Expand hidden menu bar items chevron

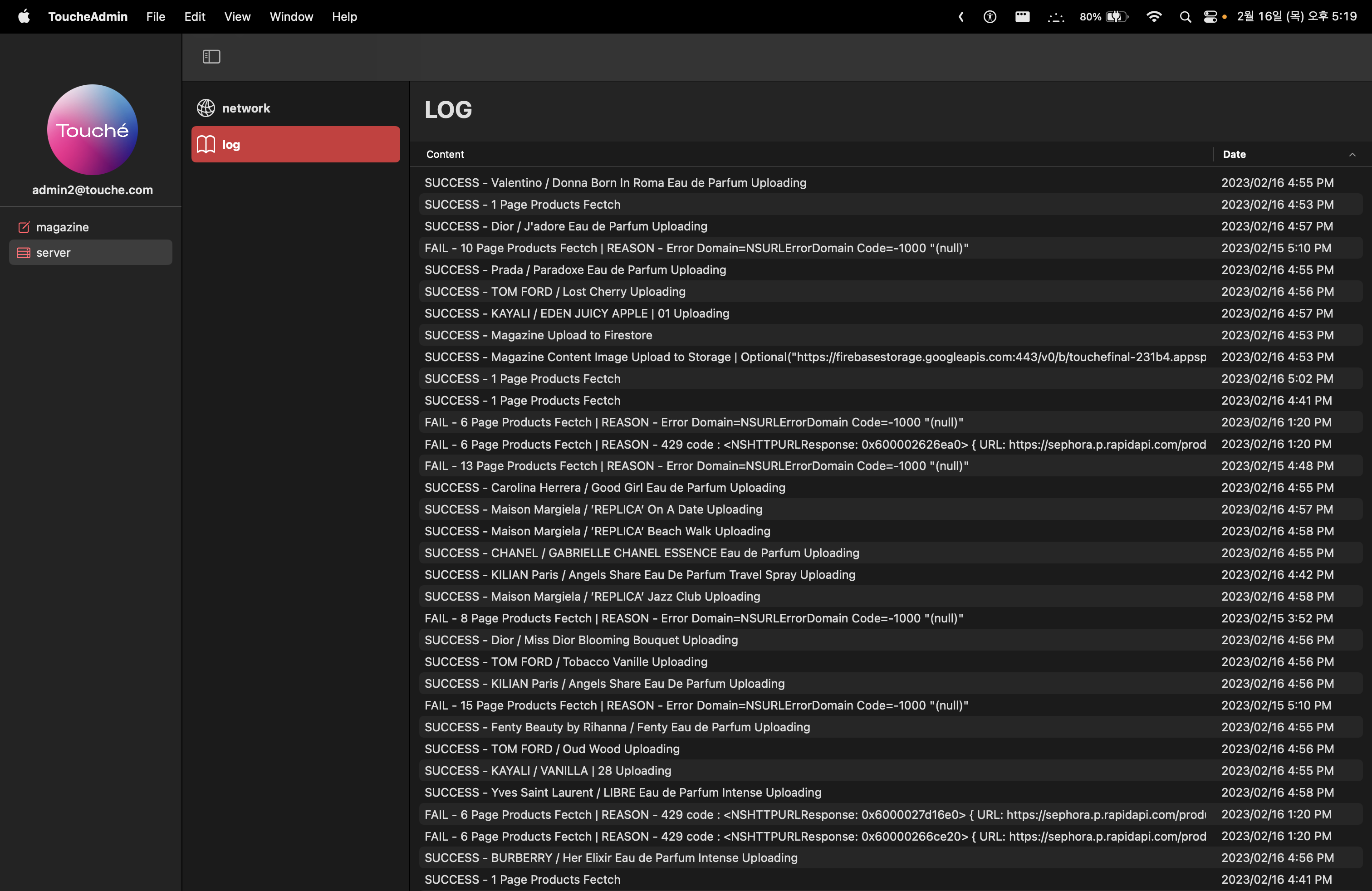(x=961, y=17)
